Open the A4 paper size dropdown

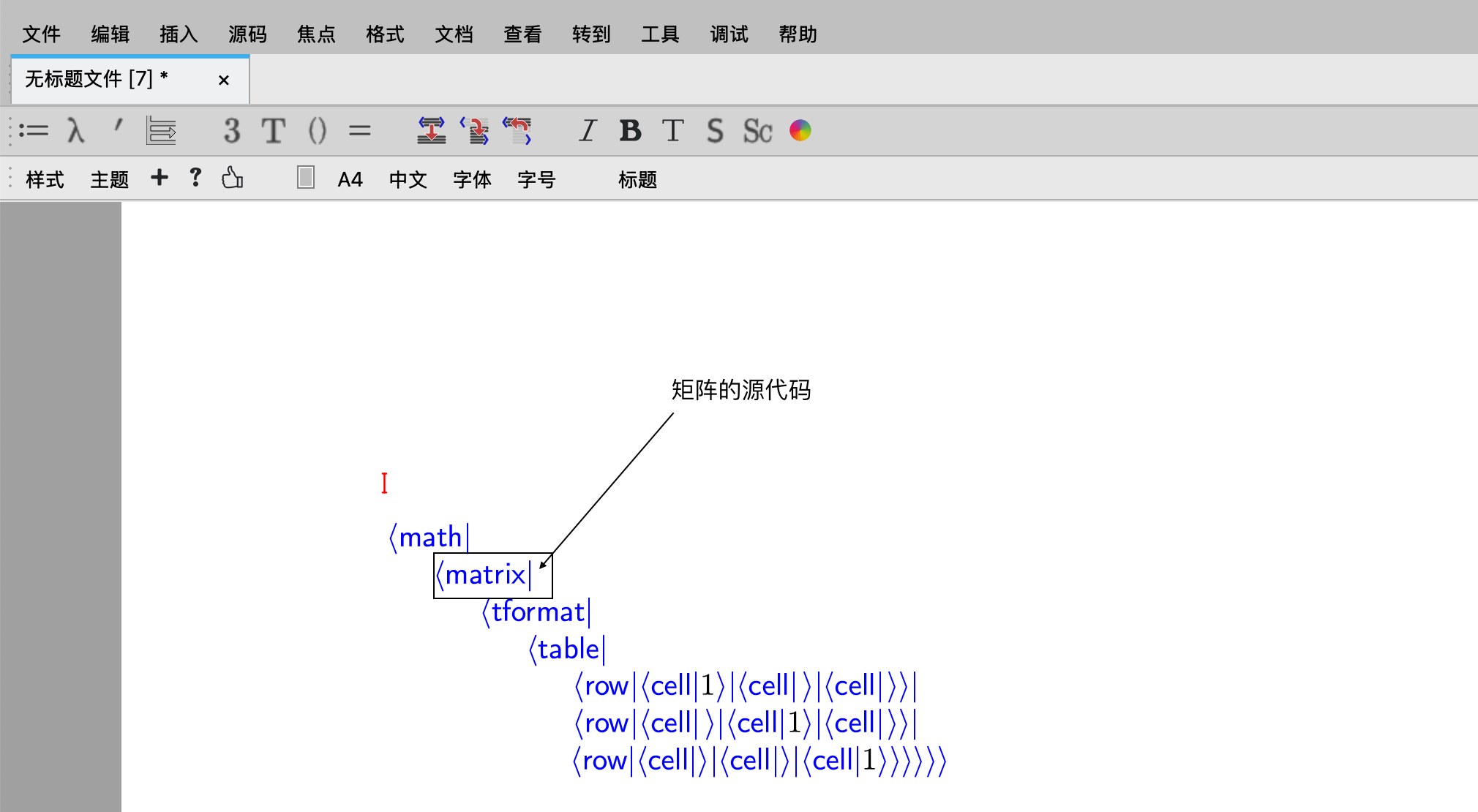[x=350, y=179]
